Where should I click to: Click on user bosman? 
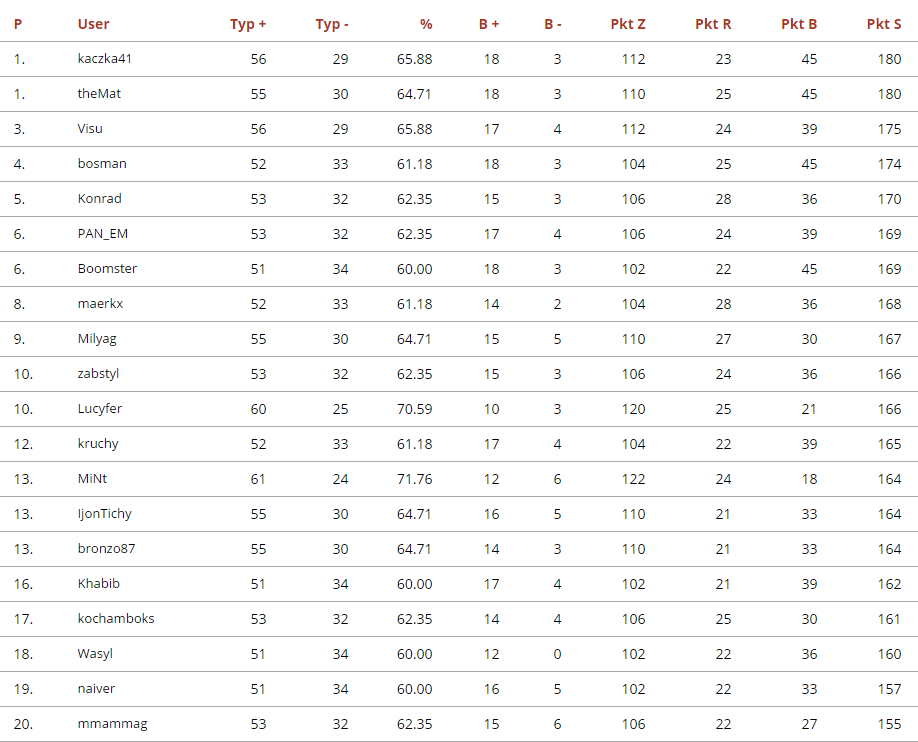(102, 164)
